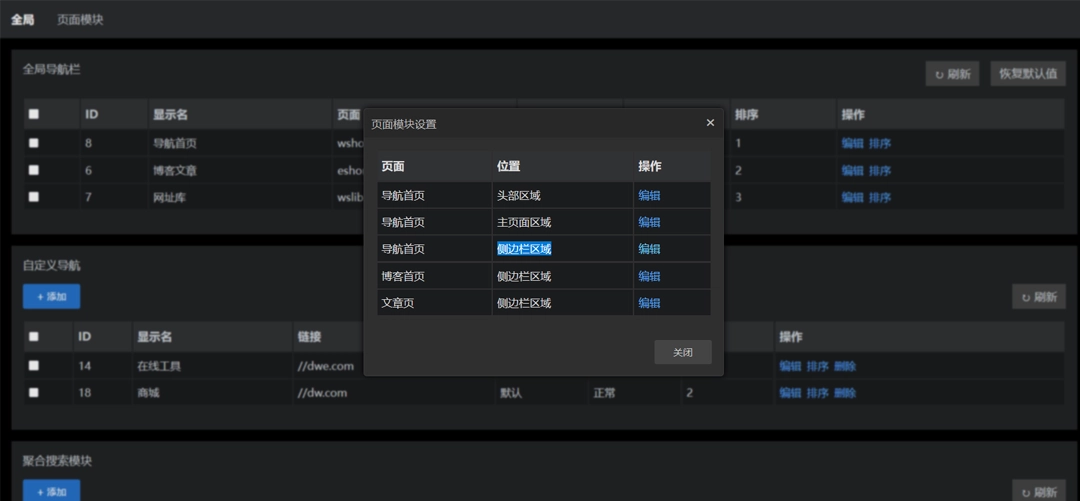The height and width of the screenshot is (501, 1080).
Task: Edit the 博客首页 侧边栏区域 module
Action: tap(649, 276)
